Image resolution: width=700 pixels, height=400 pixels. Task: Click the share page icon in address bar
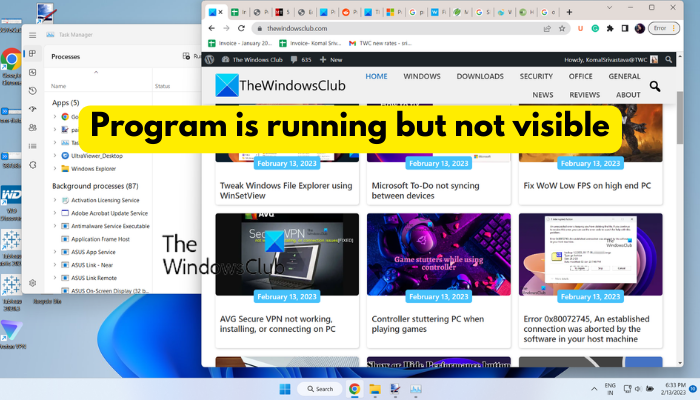(x=547, y=29)
